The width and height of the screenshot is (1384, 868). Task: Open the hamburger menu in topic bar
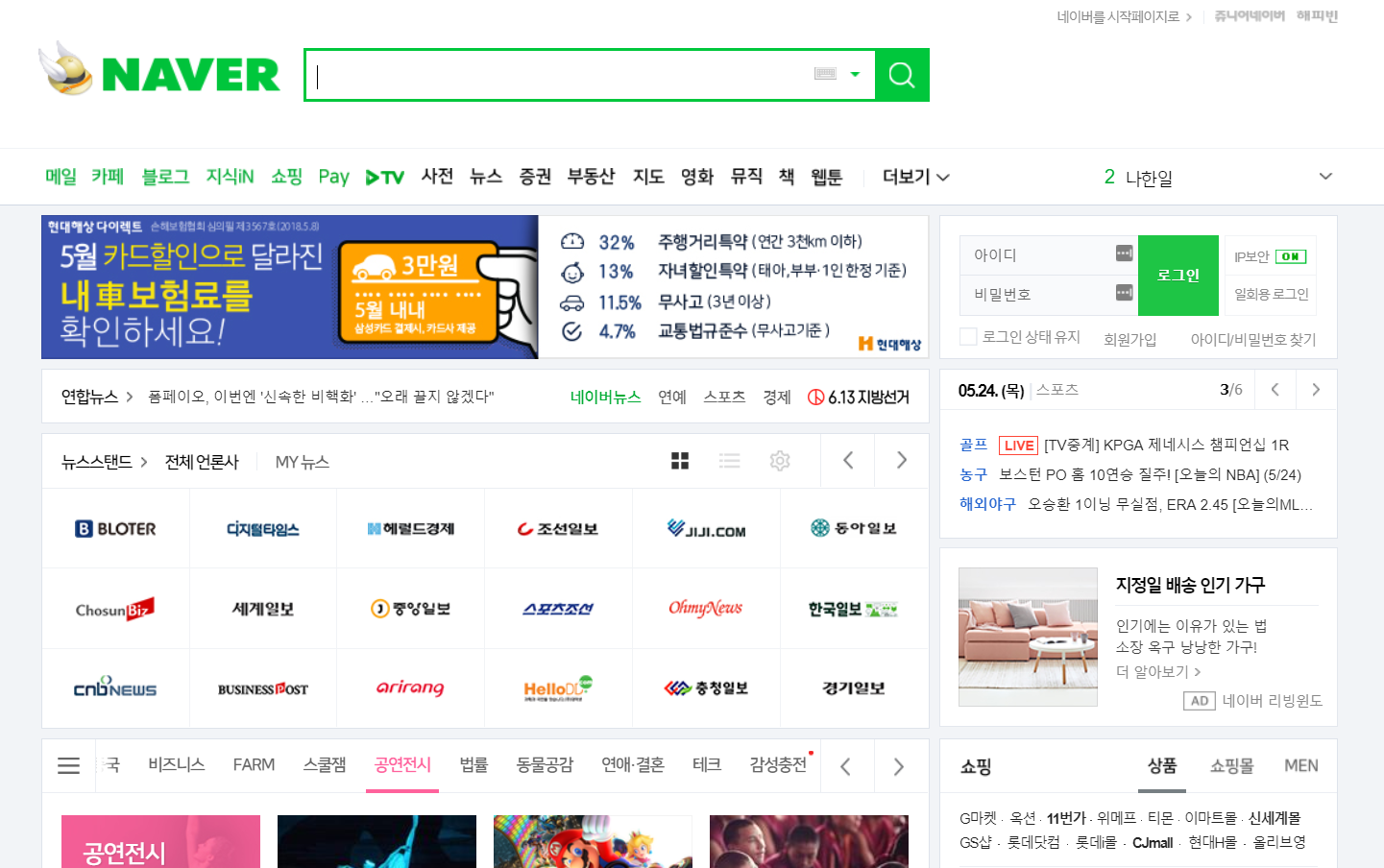(x=68, y=765)
